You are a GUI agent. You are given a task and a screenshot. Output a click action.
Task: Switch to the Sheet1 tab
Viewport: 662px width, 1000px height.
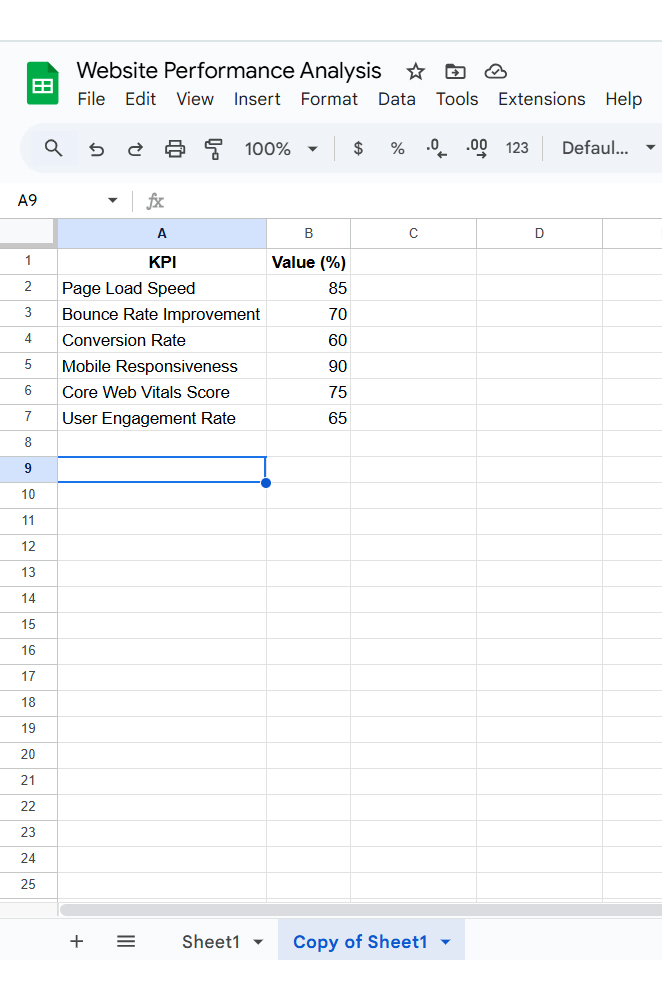click(x=210, y=942)
